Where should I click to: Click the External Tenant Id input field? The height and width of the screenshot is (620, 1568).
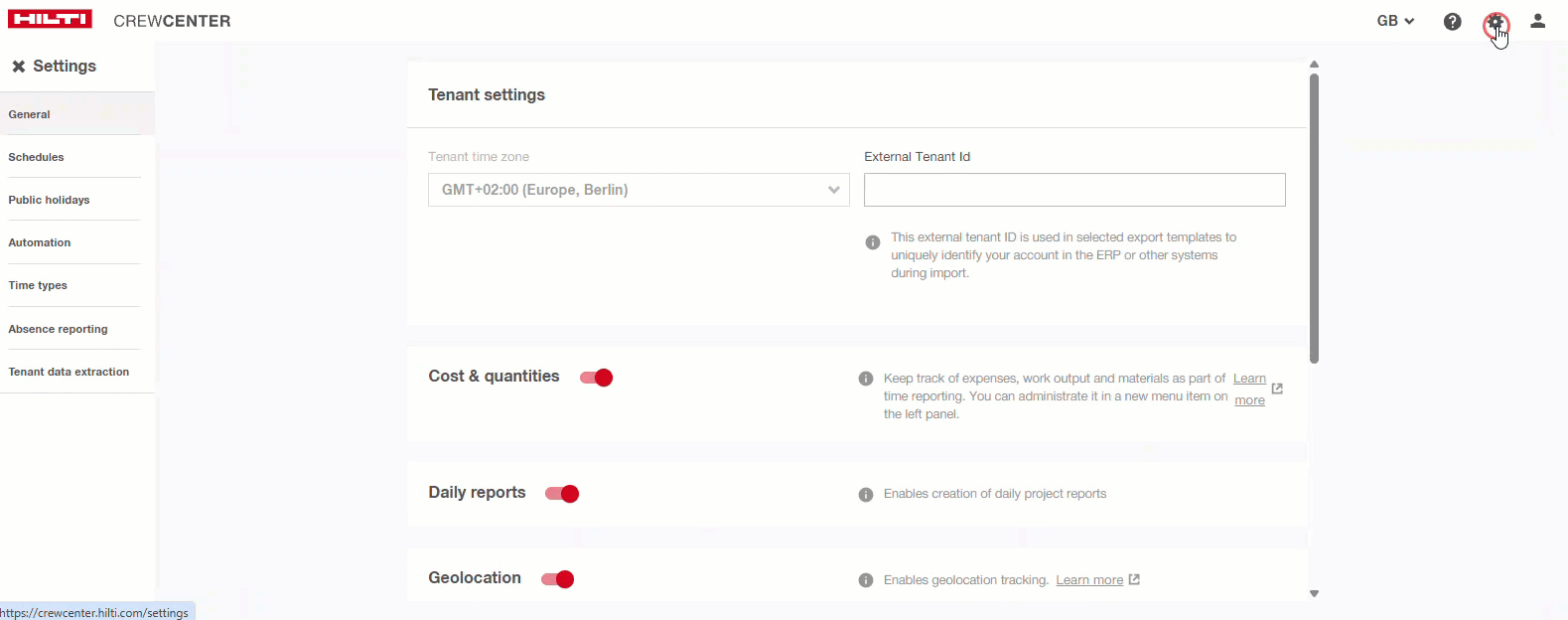click(1074, 190)
